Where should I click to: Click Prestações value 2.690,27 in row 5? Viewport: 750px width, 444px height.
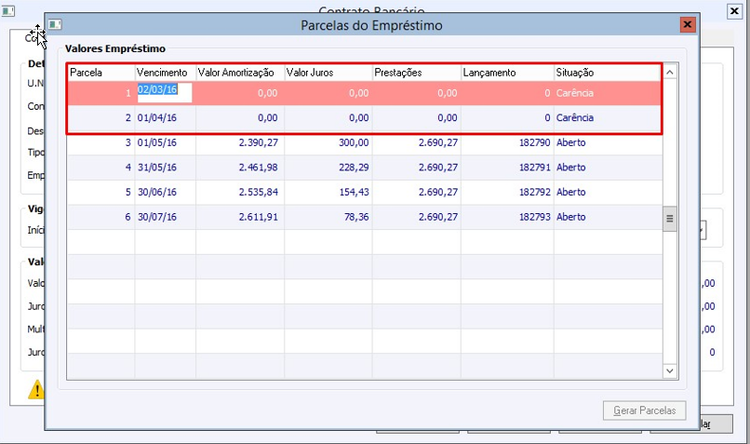(x=438, y=192)
